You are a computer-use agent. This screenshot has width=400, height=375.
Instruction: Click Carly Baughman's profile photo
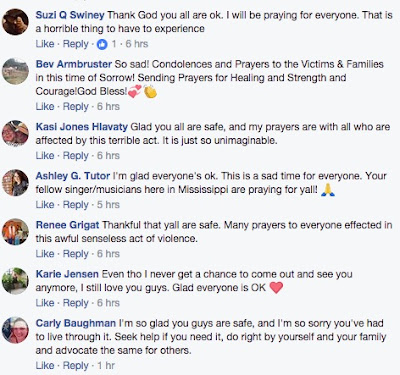point(15,330)
